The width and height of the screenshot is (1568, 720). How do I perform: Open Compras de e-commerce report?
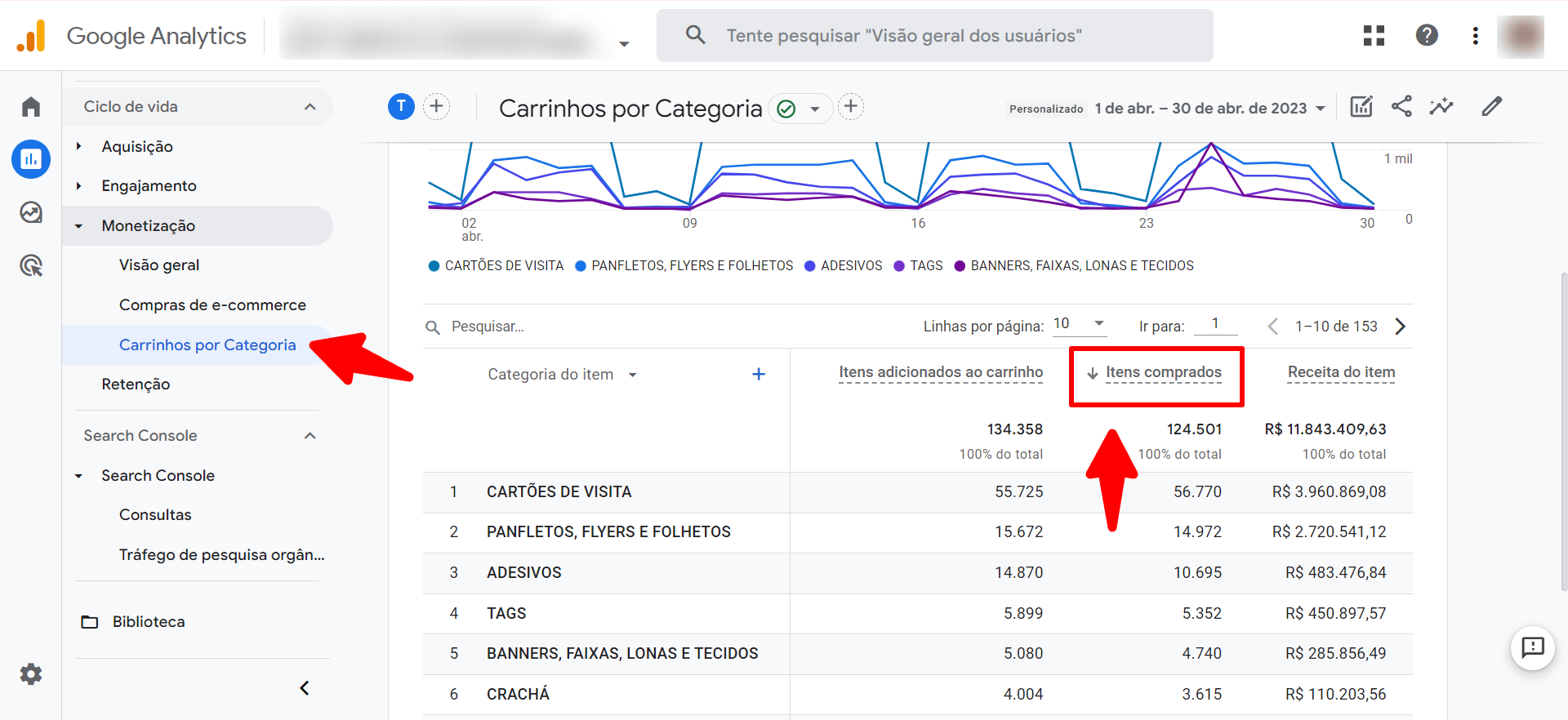(212, 305)
